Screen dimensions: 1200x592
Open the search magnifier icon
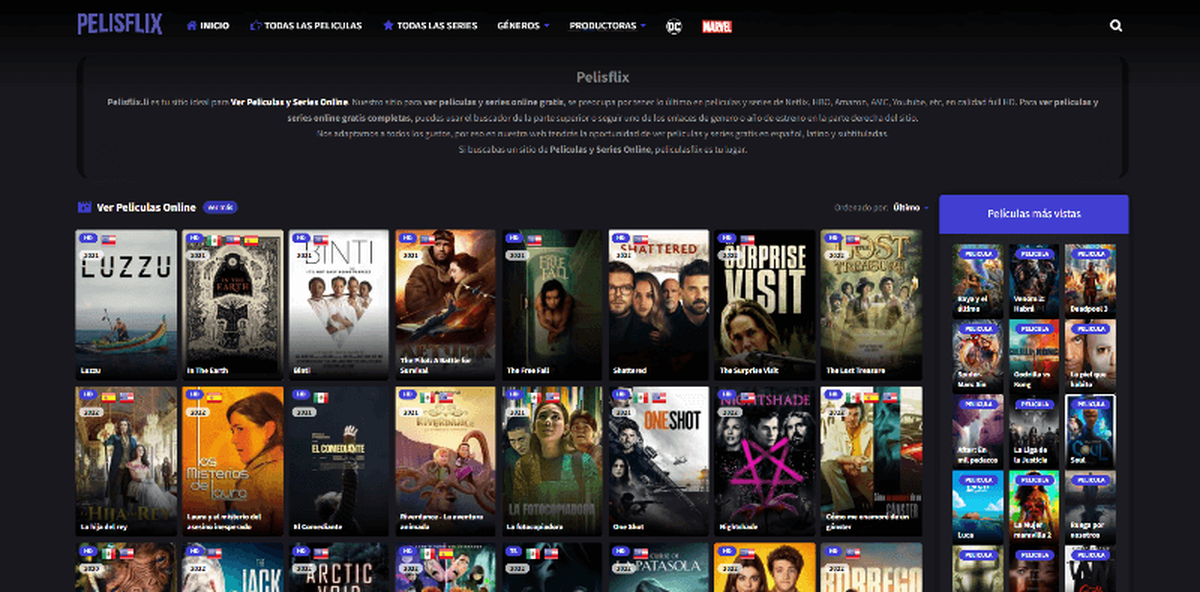click(1116, 26)
